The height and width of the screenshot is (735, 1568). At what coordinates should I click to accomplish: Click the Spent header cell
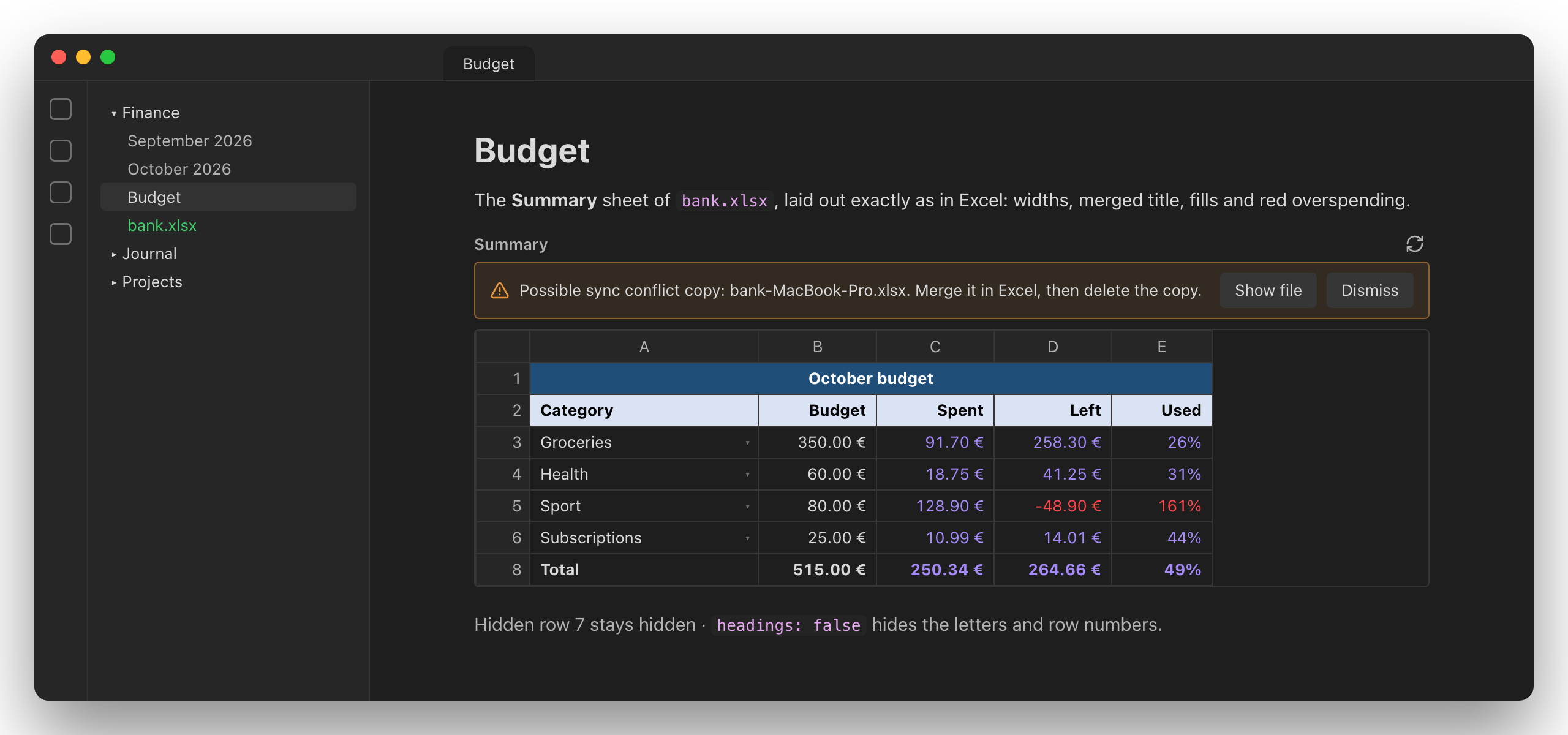coord(935,410)
